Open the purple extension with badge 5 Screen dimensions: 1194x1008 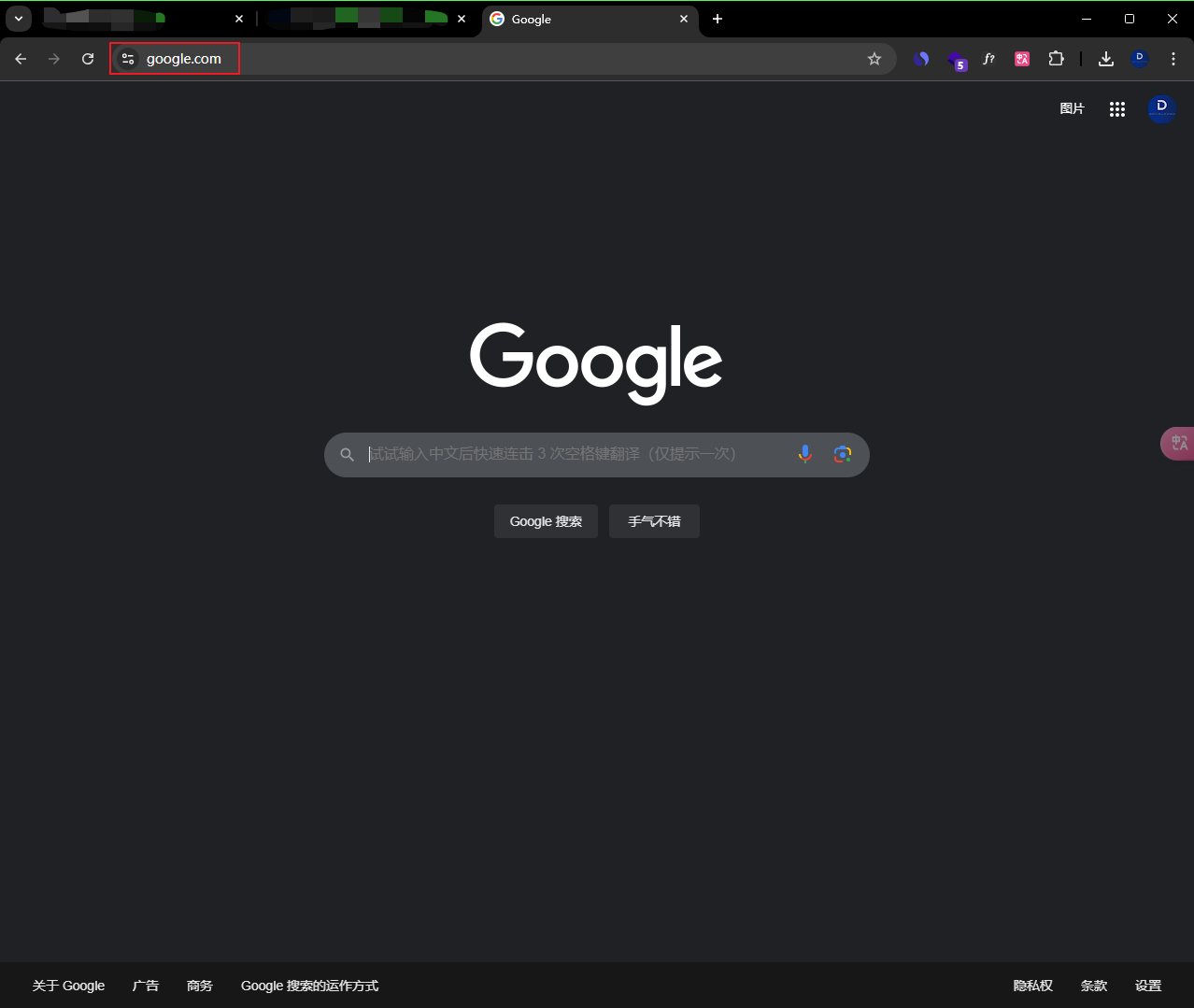[x=956, y=60]
